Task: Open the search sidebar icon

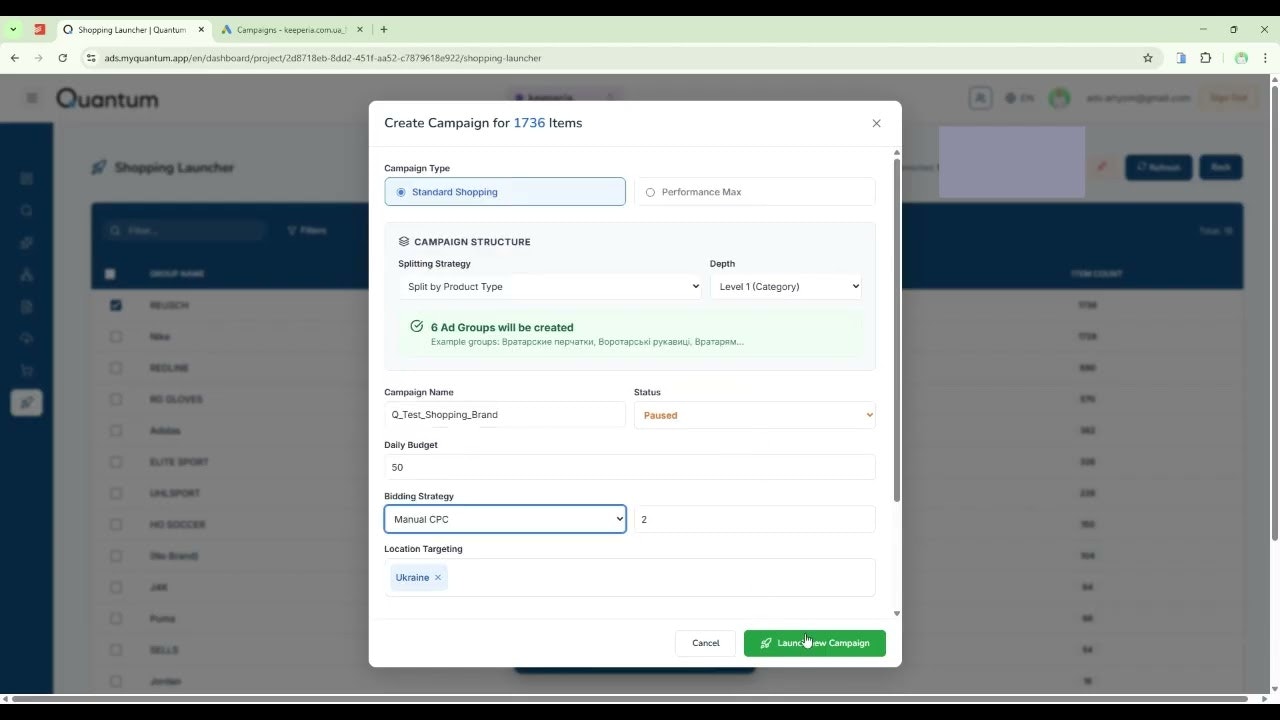Action: click(27, 210)
